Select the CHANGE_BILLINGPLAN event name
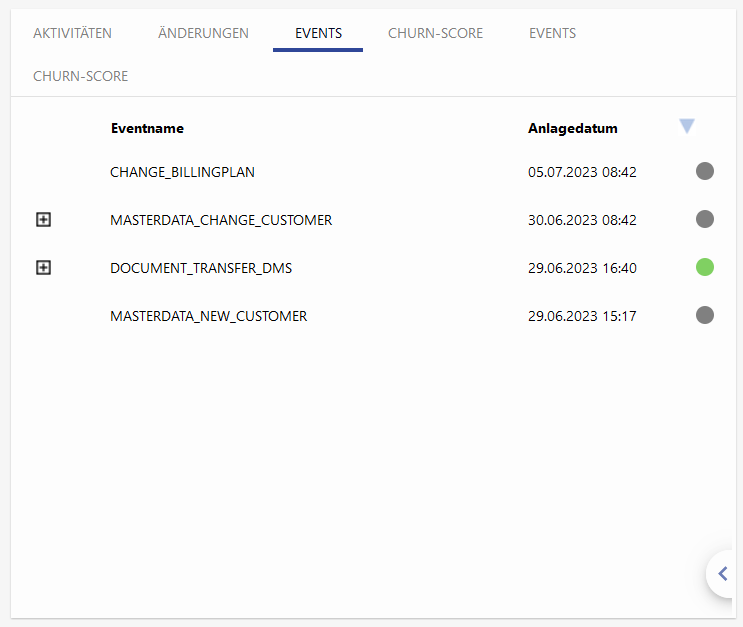This screenshot has height=627, width=743. (182, 172)
